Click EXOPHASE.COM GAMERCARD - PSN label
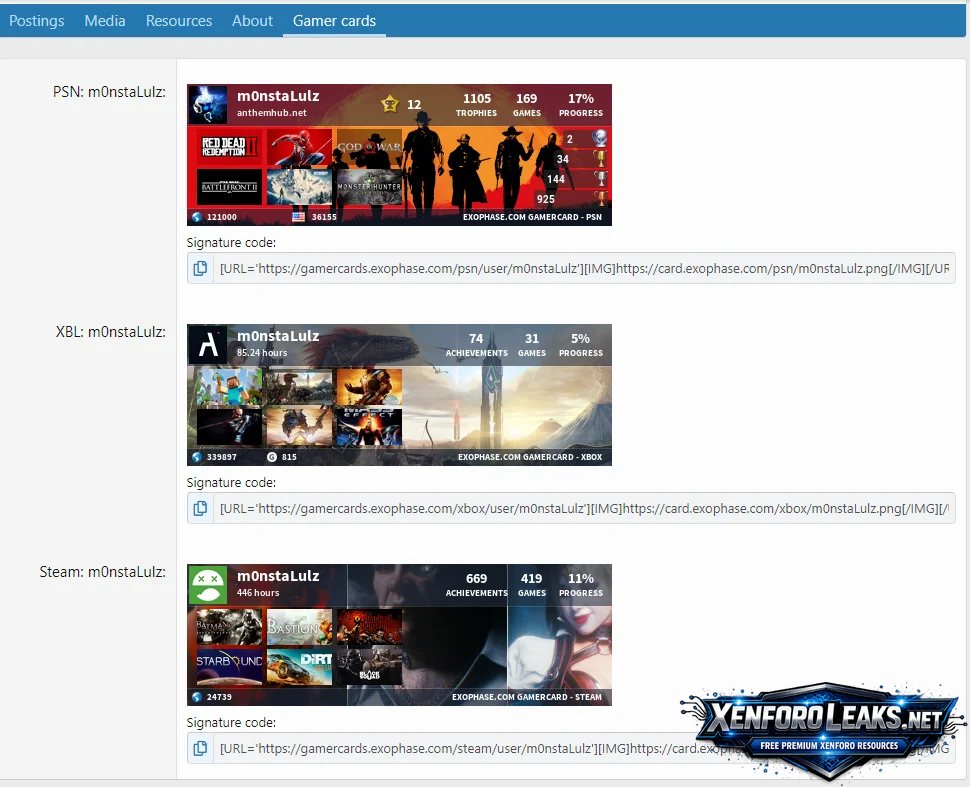This screenshot has width=970, height=787. point(532,217)
